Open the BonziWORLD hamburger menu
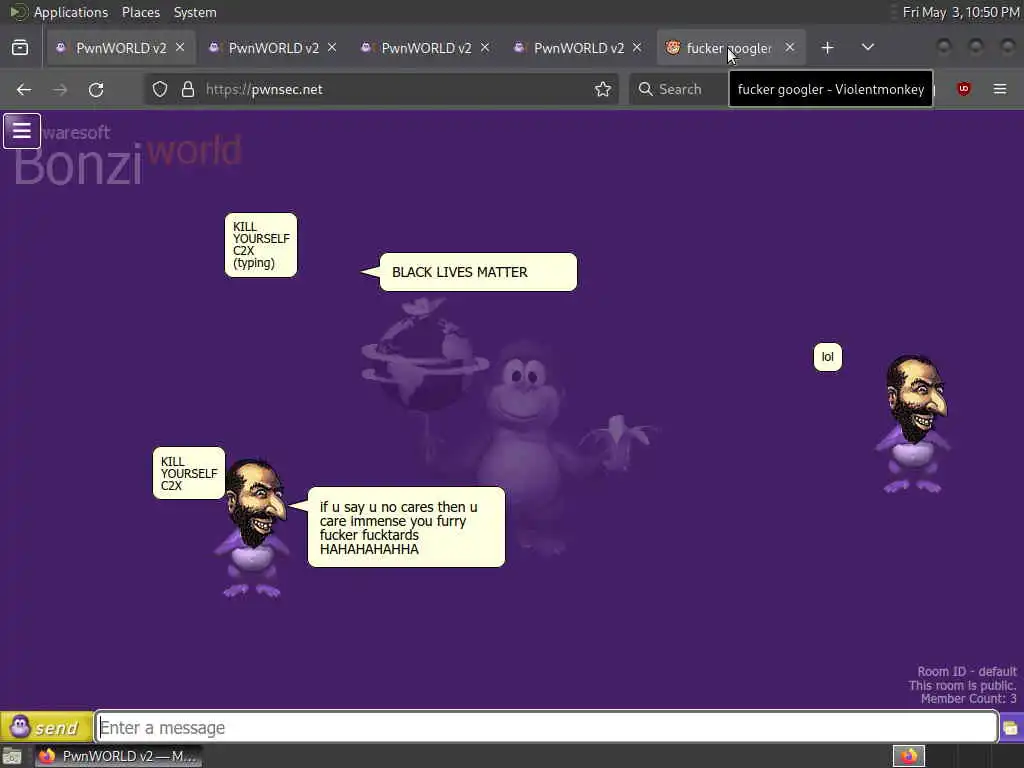The image size is (1024, 768). (x=22, y=131)
